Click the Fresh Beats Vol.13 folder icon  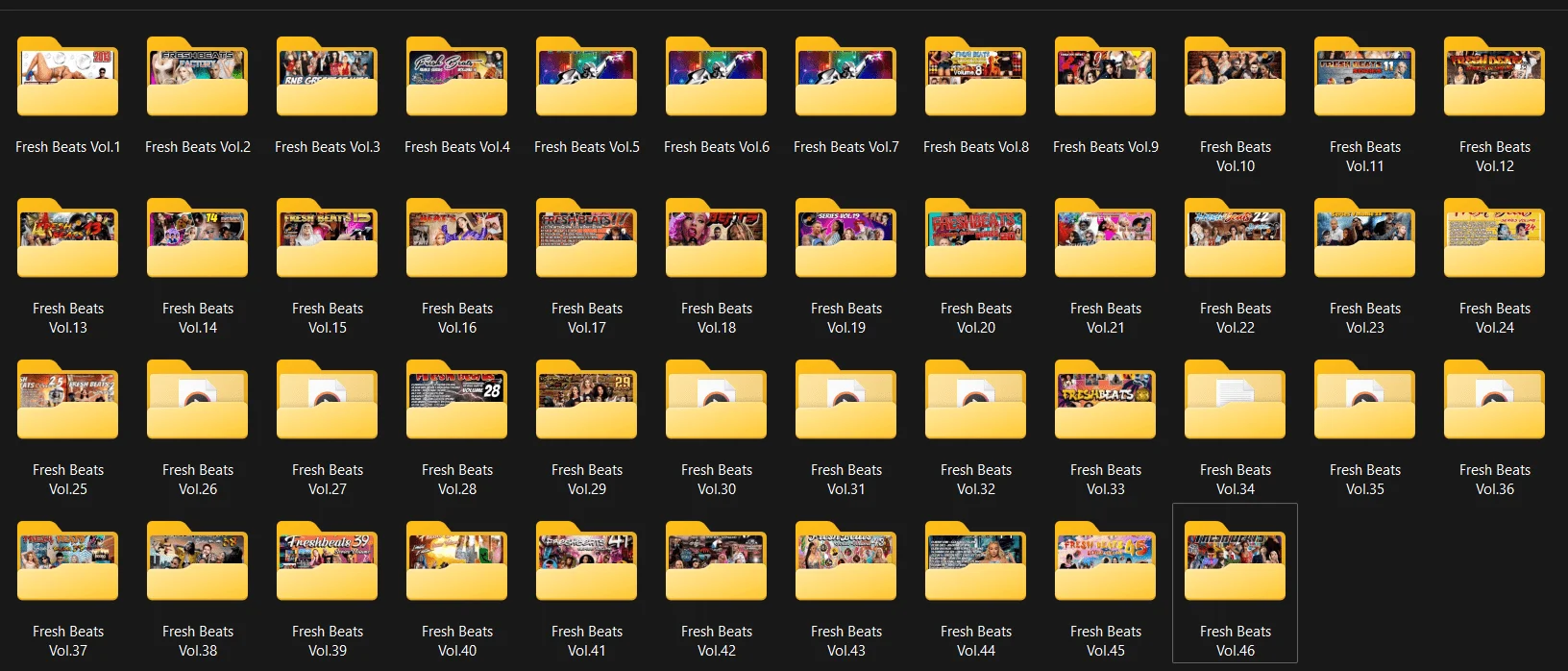coord(68,238)
